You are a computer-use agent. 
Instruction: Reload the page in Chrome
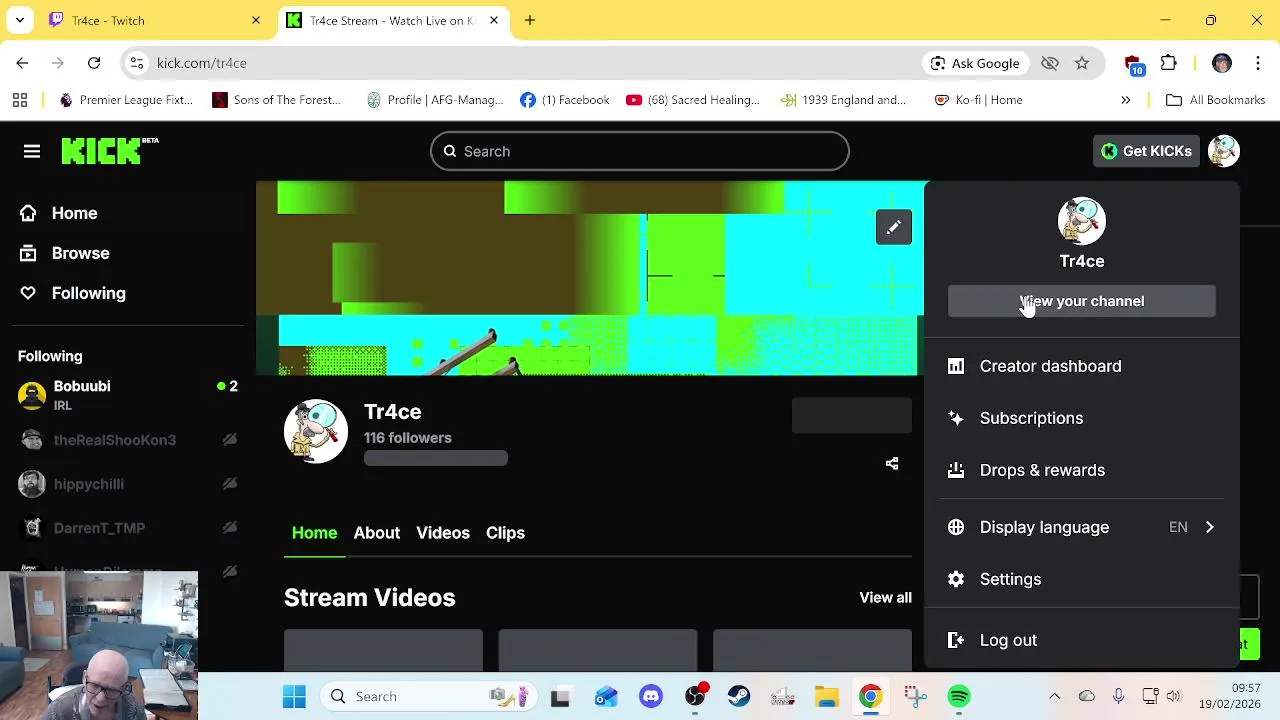click(94, 63)
